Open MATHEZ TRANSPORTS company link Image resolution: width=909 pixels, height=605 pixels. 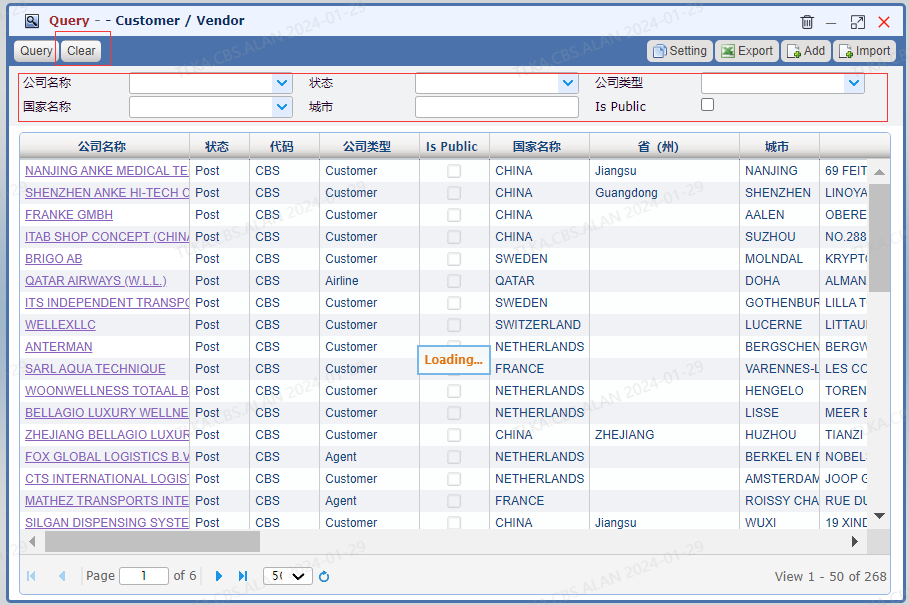pyautogui.click(x=107, y=501)
